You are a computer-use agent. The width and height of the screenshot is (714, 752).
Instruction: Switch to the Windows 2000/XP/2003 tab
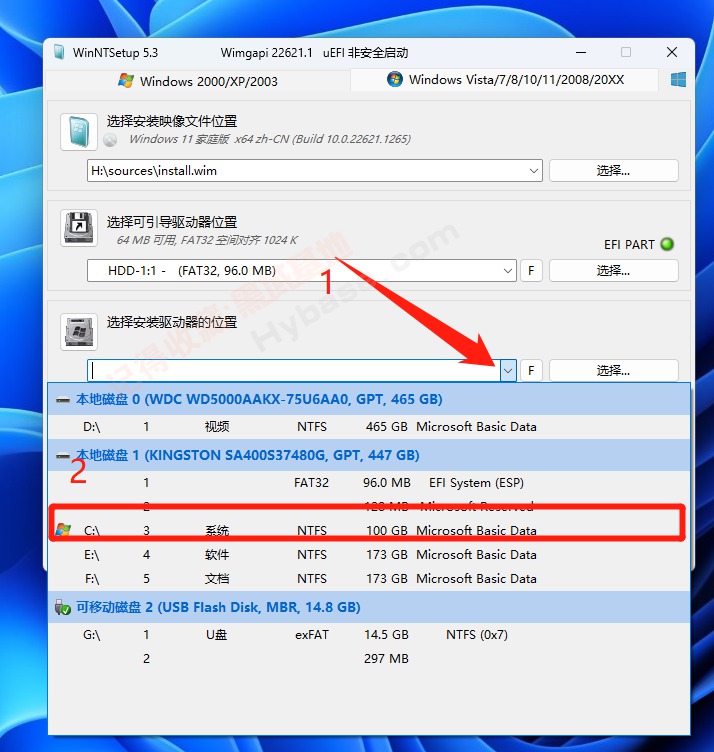tap(198, 81)
